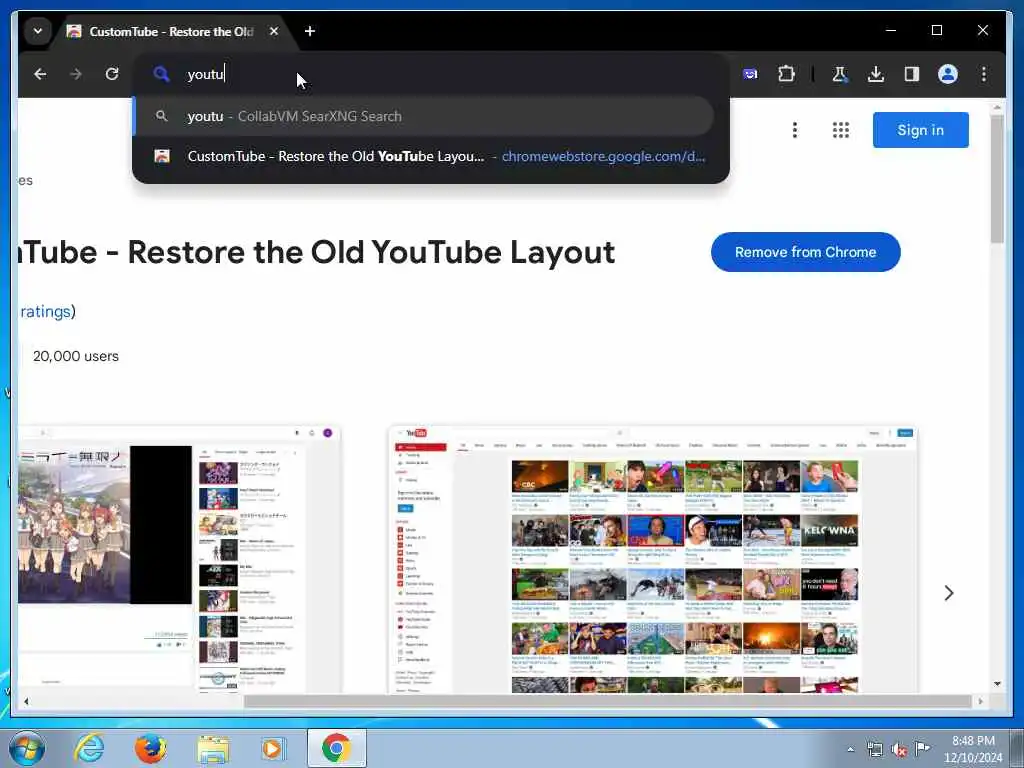Click the scroll-right arrow of horizontal scrollbar
Image resolution: width=1024 pixels, height=768 pixels.
click(x=980, y=701)
